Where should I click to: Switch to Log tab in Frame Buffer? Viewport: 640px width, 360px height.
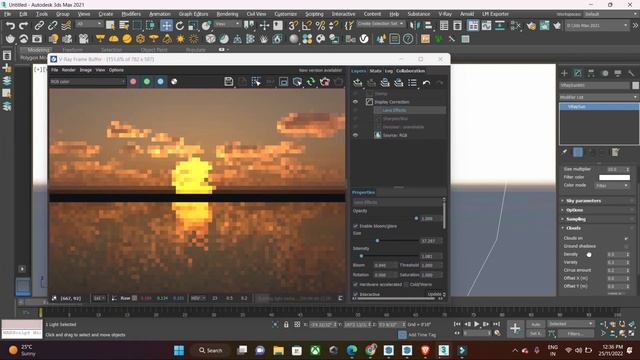[x=389, y=71]
